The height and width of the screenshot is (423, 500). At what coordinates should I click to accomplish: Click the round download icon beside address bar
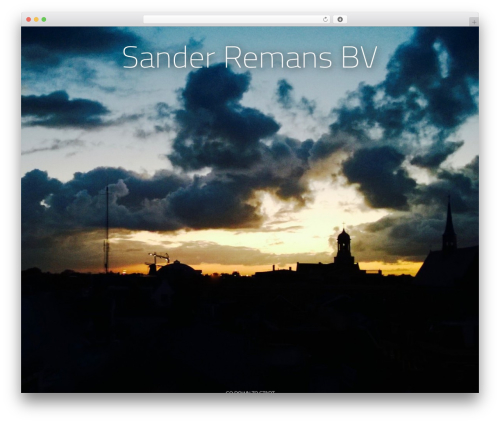point(340,19)
